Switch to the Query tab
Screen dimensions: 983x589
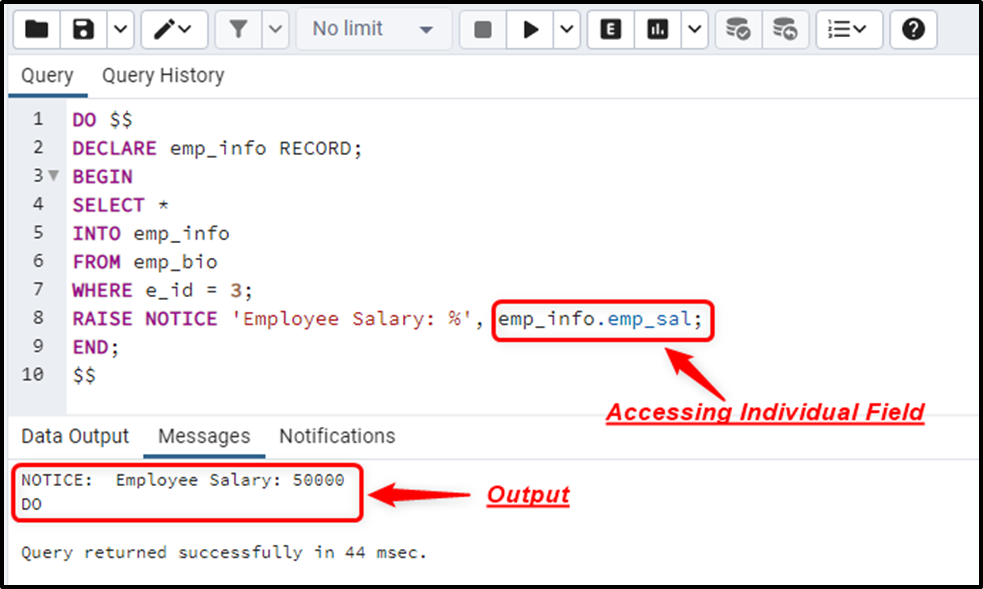(x=47, y=75)
